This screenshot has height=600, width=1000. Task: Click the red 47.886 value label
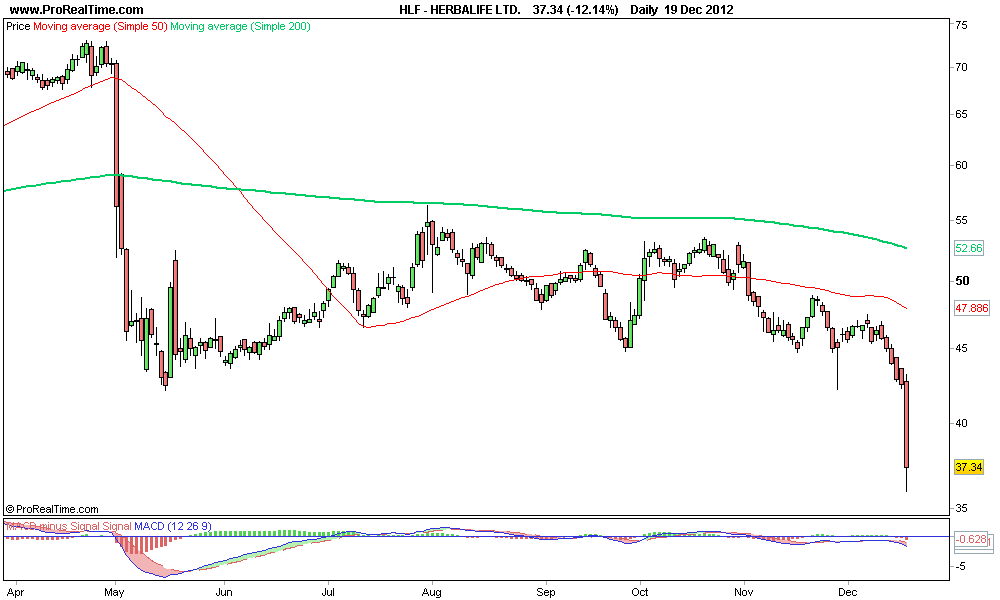tap(971, 308)
